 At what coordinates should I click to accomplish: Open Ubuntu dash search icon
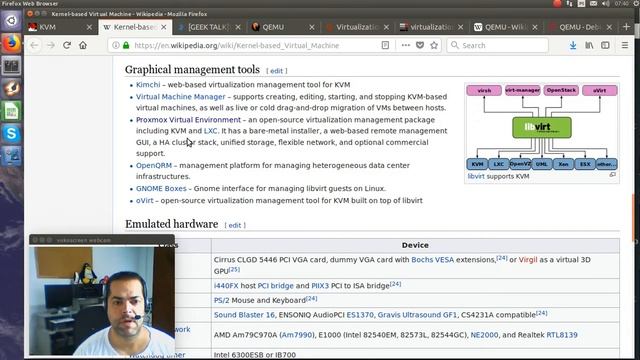click(x=11, y=20)
